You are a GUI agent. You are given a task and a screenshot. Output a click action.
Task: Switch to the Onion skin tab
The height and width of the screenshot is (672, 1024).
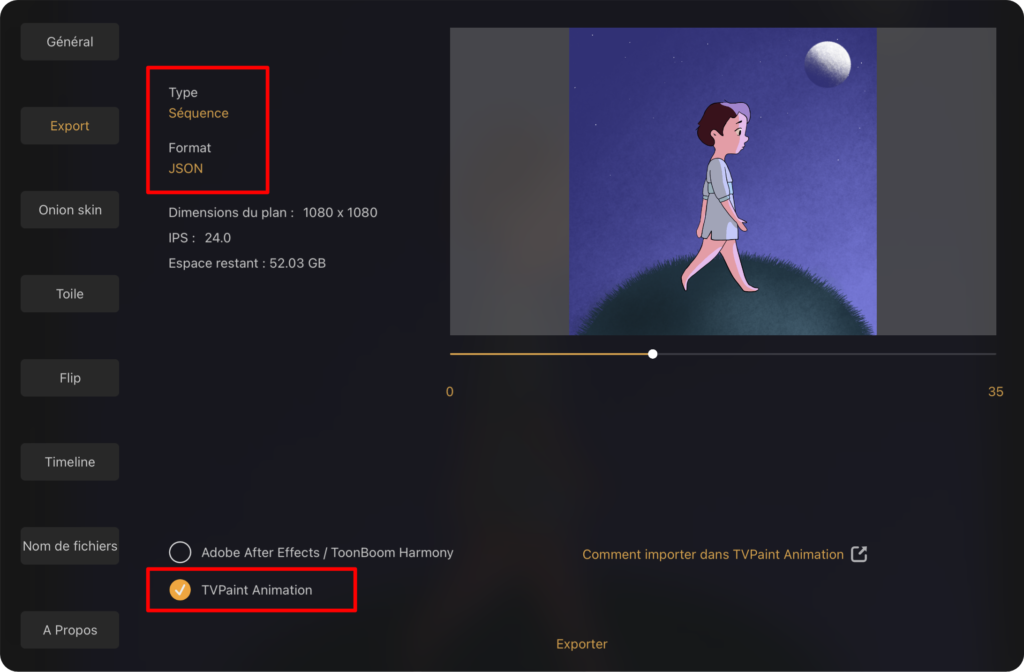pyautogui.click(x=70, y=210)
